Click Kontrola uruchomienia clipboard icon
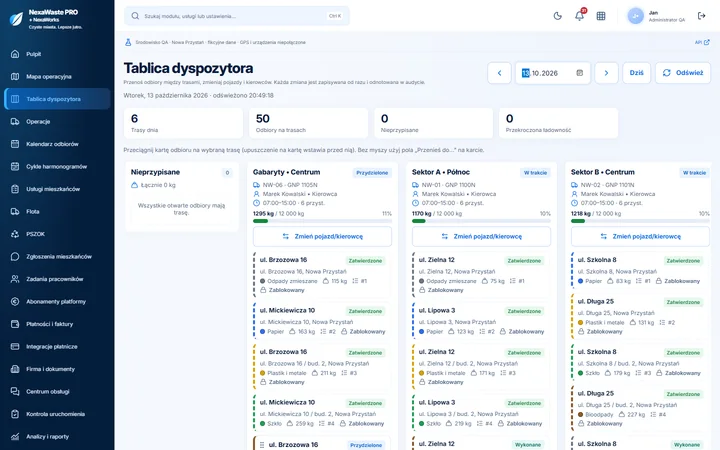720x450 pixels. pos(15,414)
